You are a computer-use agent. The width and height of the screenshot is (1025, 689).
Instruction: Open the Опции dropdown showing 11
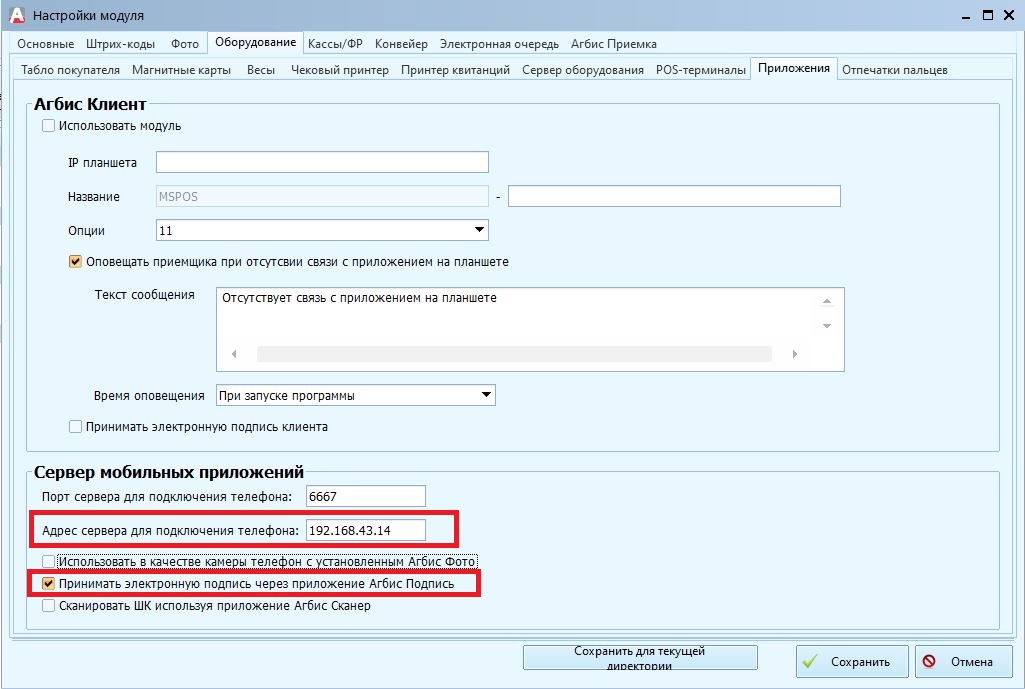(479, 230)
